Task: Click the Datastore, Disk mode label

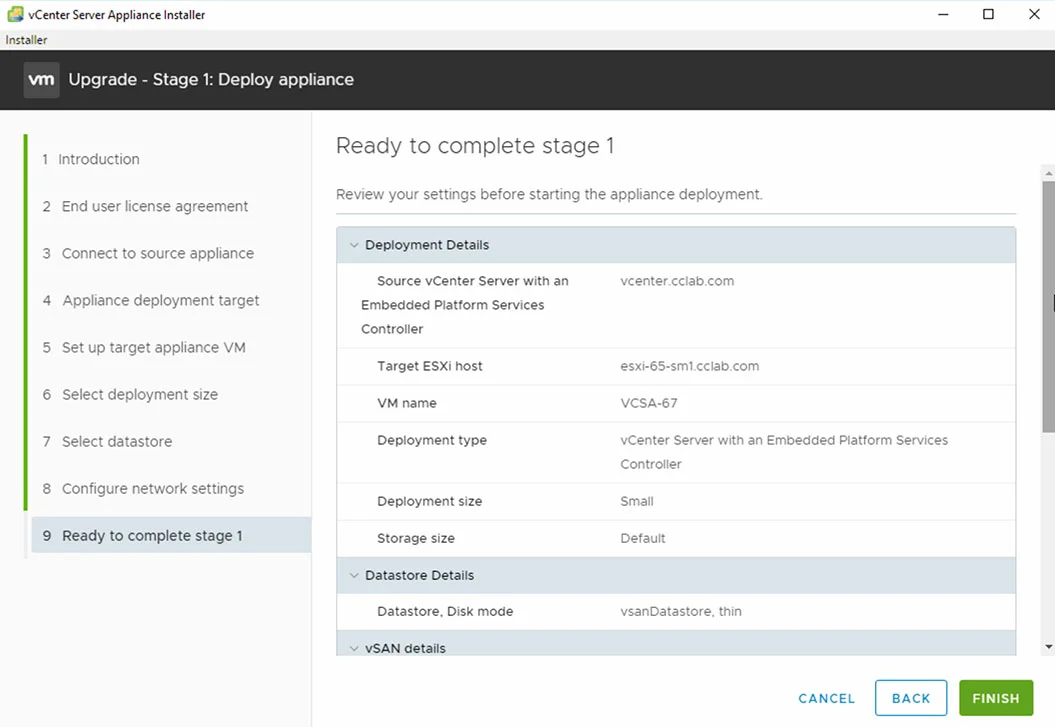Action: coord(445,612)
